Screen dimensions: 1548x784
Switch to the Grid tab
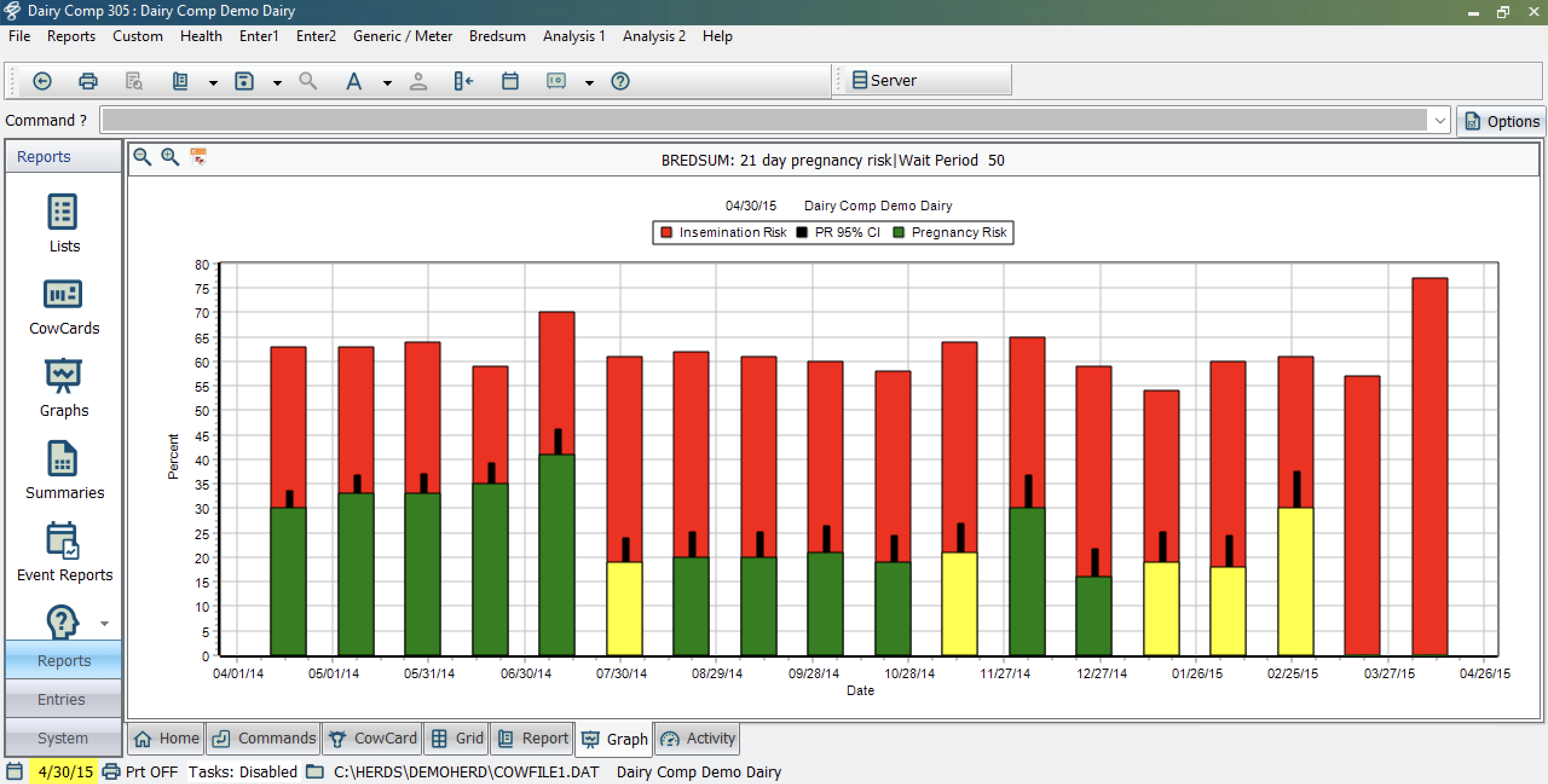tap(457, 739)
